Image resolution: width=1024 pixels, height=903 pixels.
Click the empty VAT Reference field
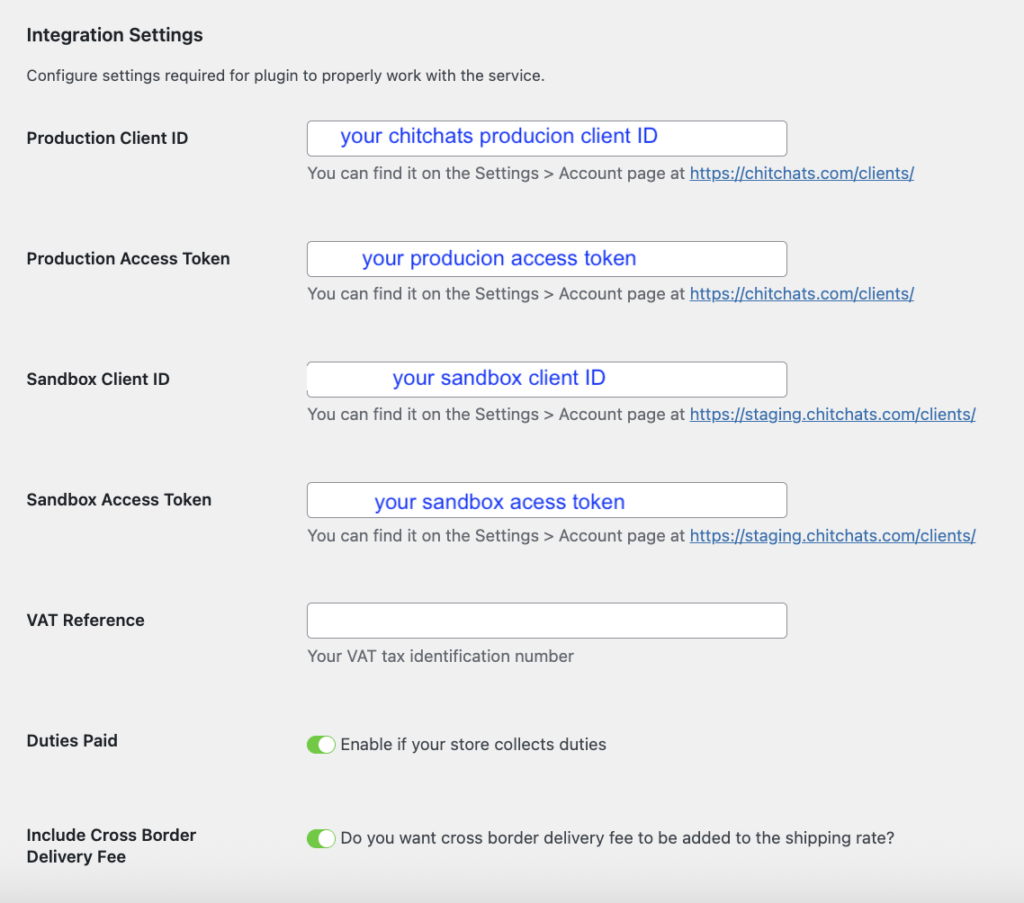click(546, 621)
